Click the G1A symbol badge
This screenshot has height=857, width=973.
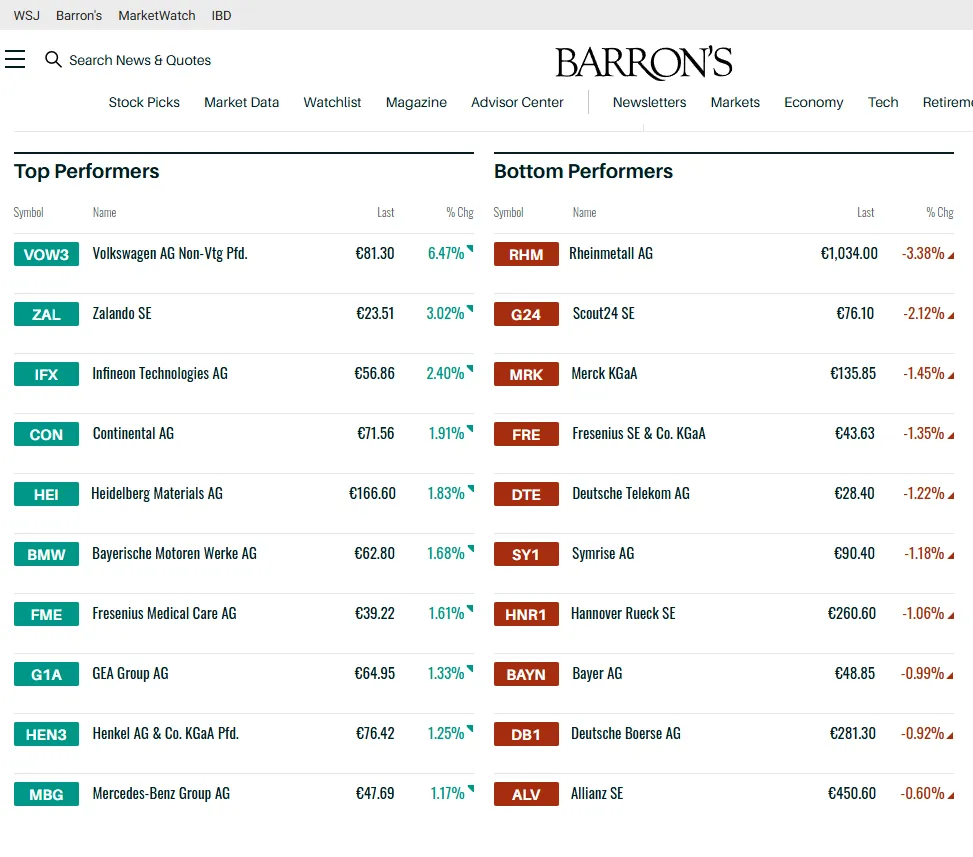click(x=47, y=674)
